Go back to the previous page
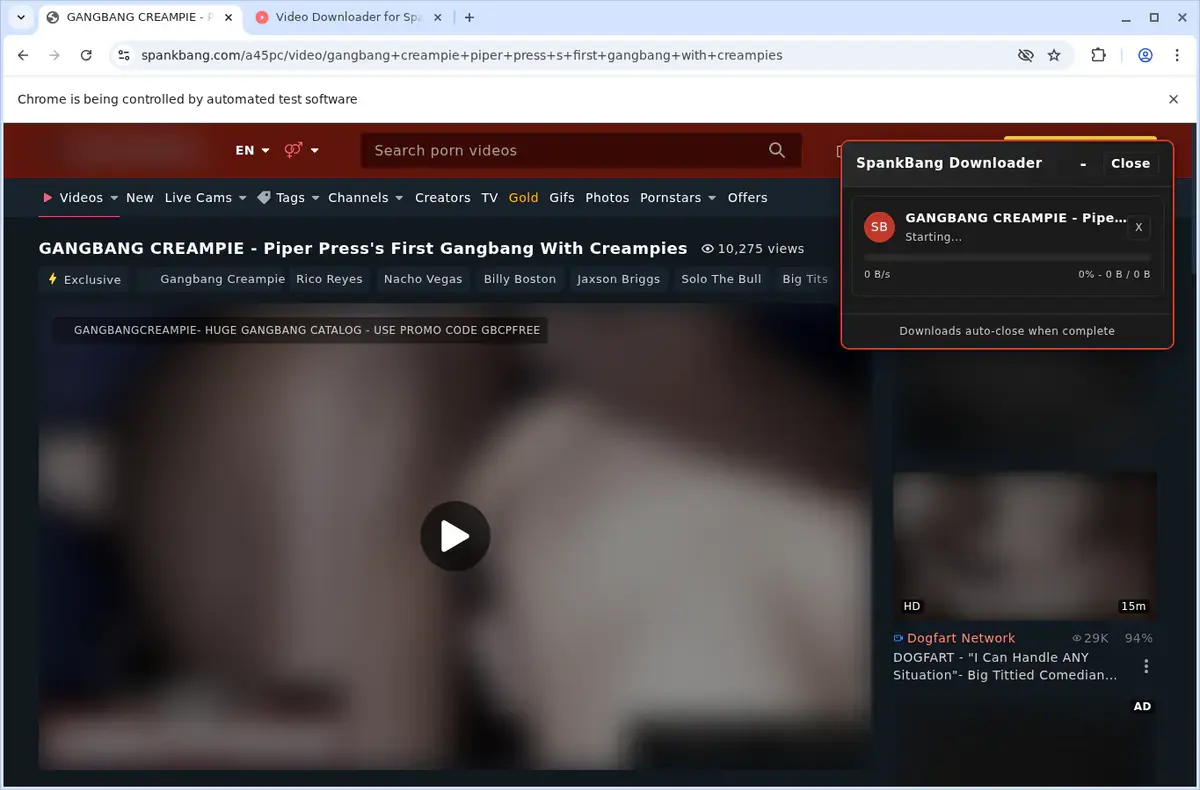Image resolution: width=1200 pixels, height=790 pixels. point(23,55)
